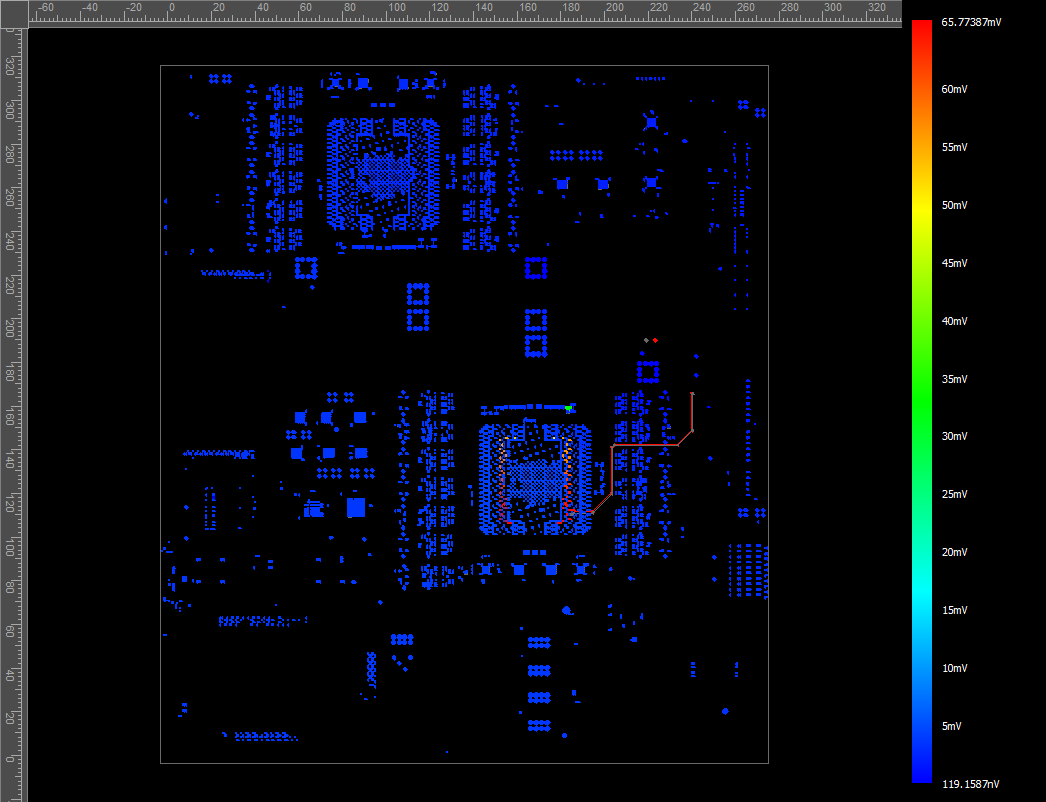
Task: Click the green pad above the lower BGA
Action: (x=568, y=408)
